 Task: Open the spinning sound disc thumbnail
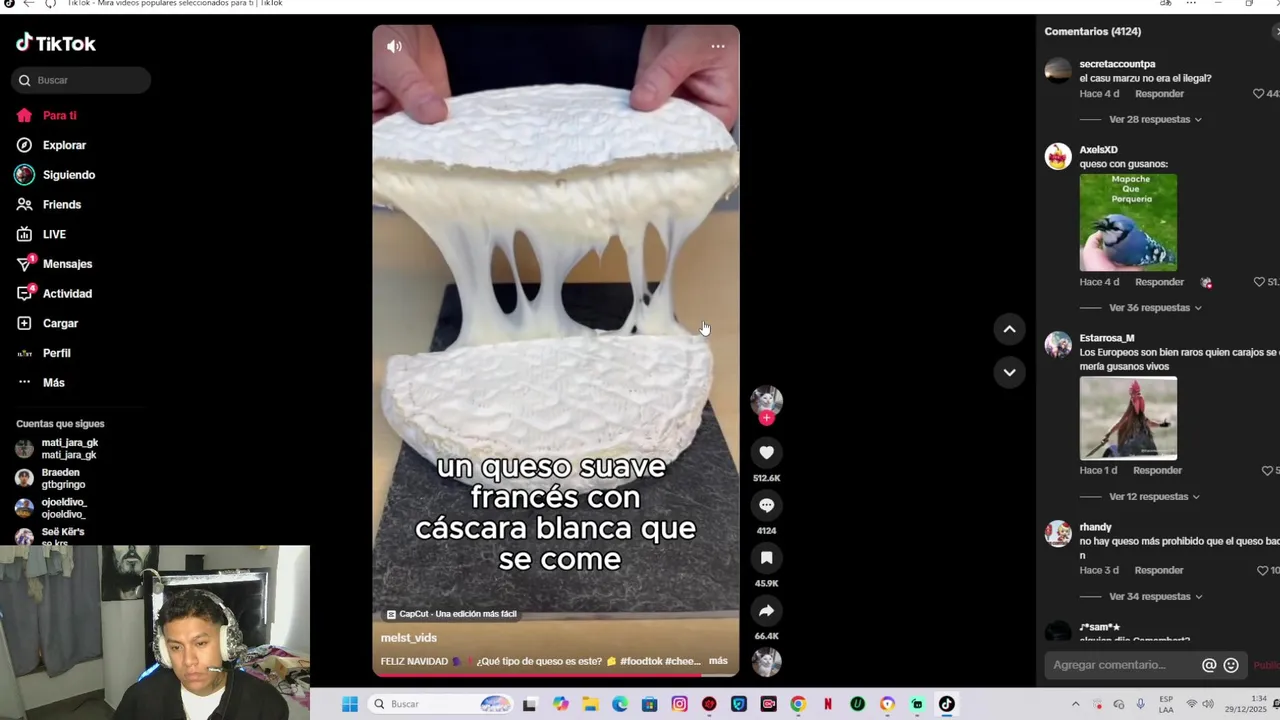point(767,662)
